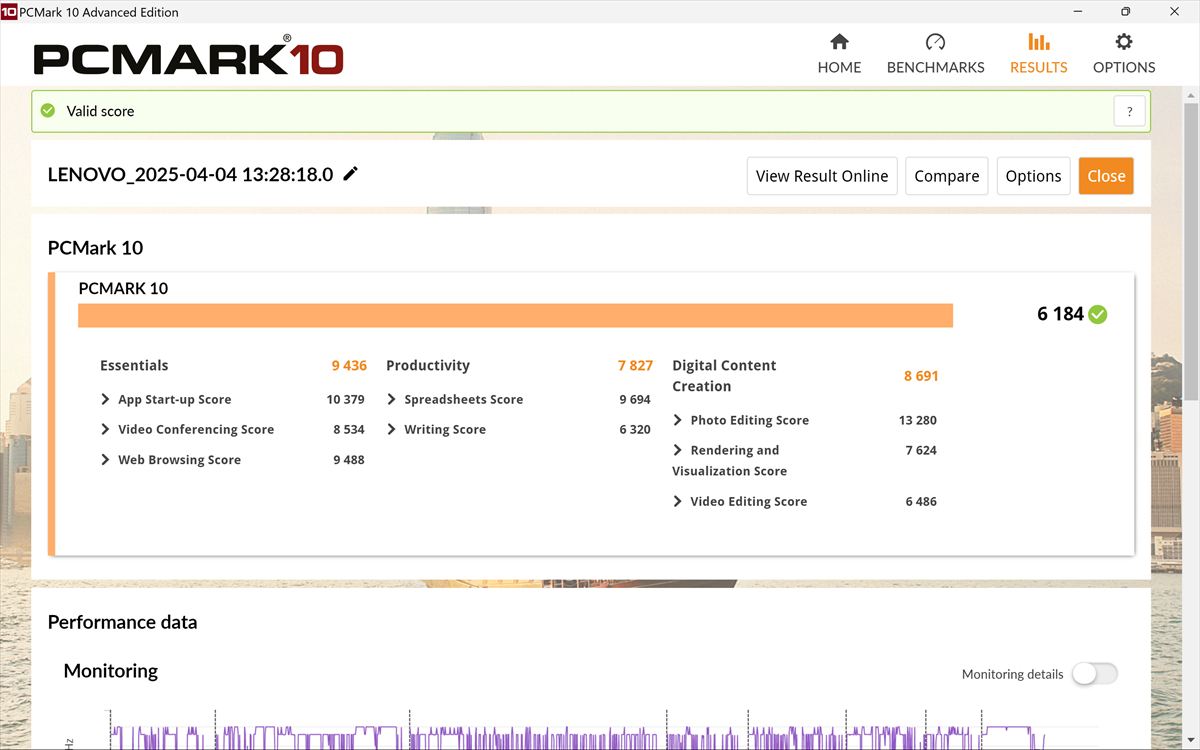The image size is (1200, 750).
Task: Edit result name with pencil icon
Action: click(350, 174)
